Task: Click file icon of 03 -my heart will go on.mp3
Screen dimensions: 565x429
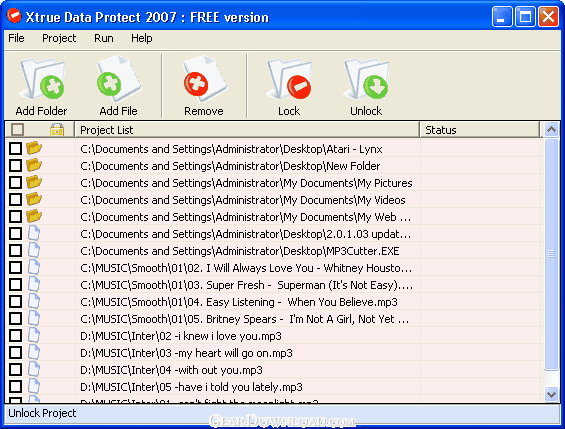Action: 34,352
